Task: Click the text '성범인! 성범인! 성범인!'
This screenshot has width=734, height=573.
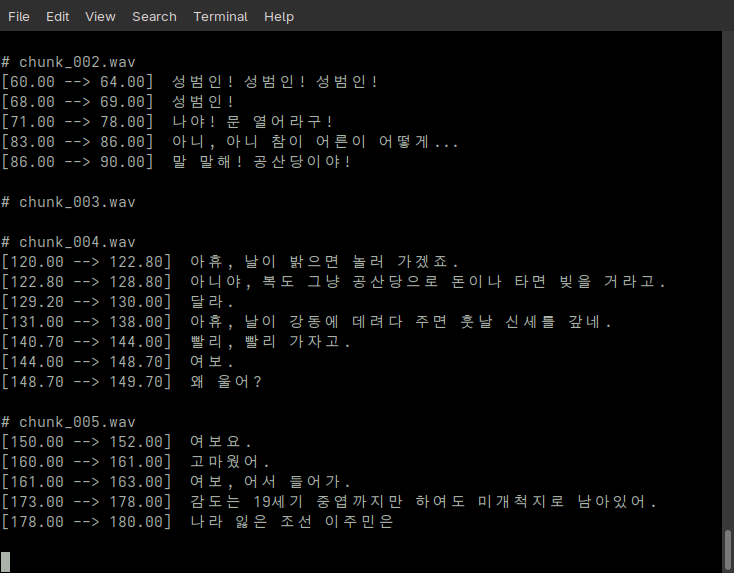Action: pos(275,82)
